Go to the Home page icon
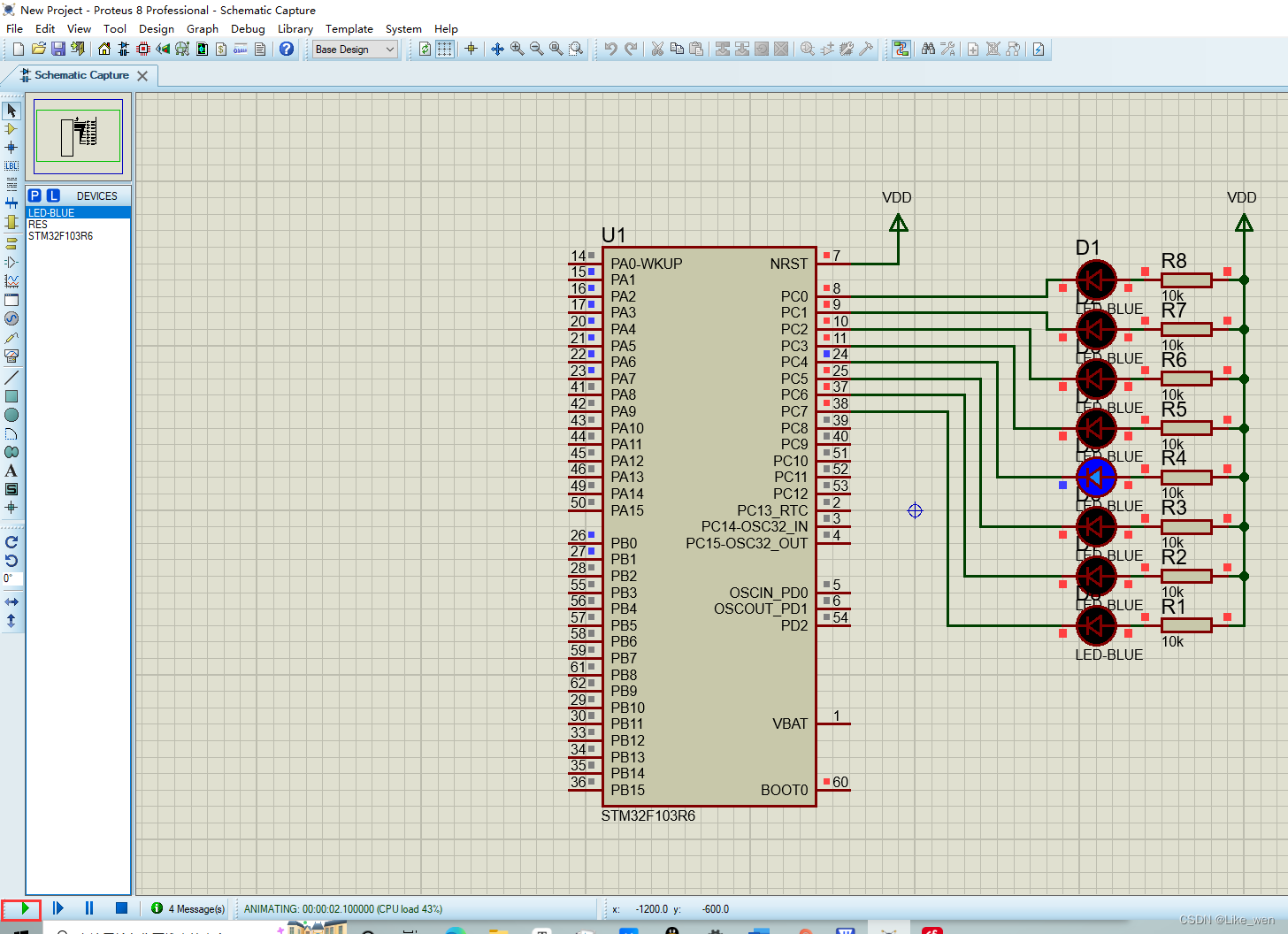The height and width of the screenshot is (934, 1288). (104, 50)
